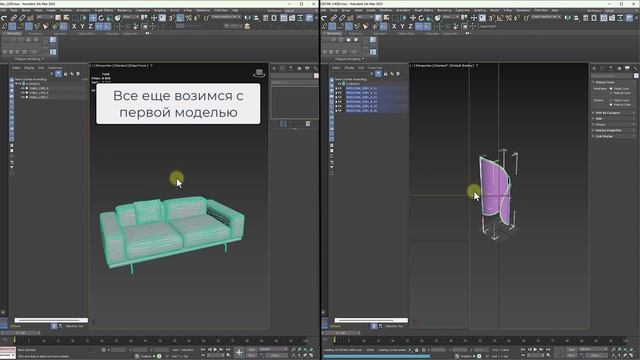Click the time slider in left window

(19, 333)
